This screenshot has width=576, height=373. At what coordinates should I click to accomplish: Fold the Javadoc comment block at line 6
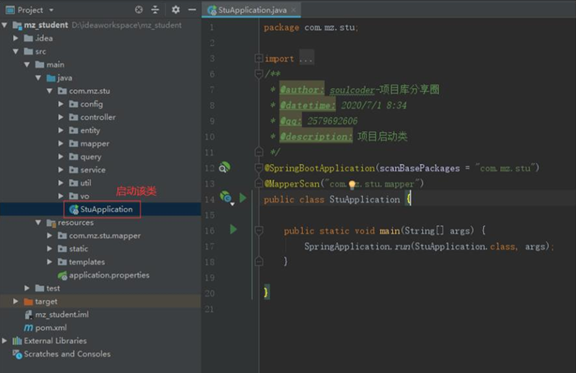pyautogui.click(x=259, y=74)
